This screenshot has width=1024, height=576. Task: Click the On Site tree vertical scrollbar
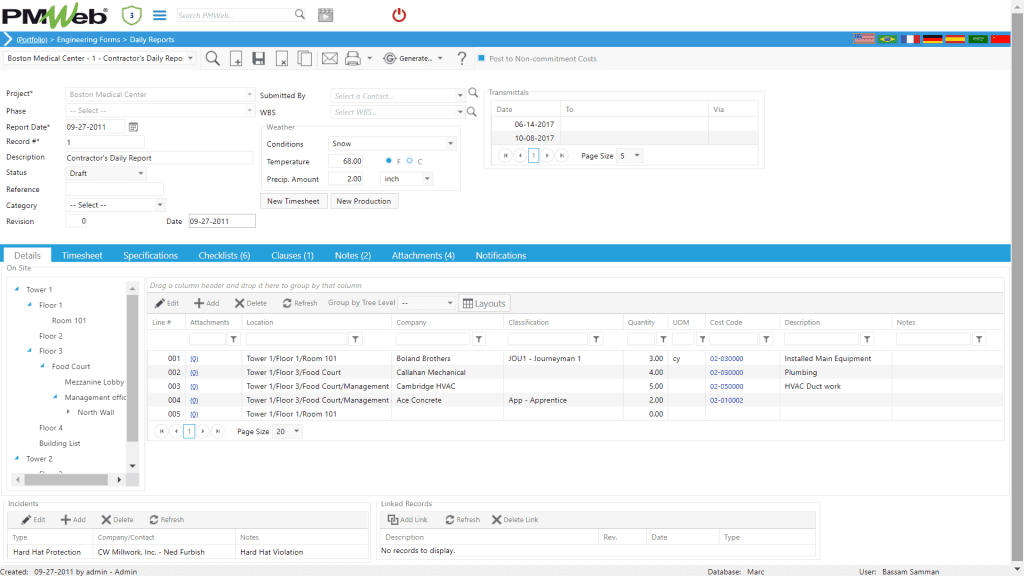(x=133, y=369)
